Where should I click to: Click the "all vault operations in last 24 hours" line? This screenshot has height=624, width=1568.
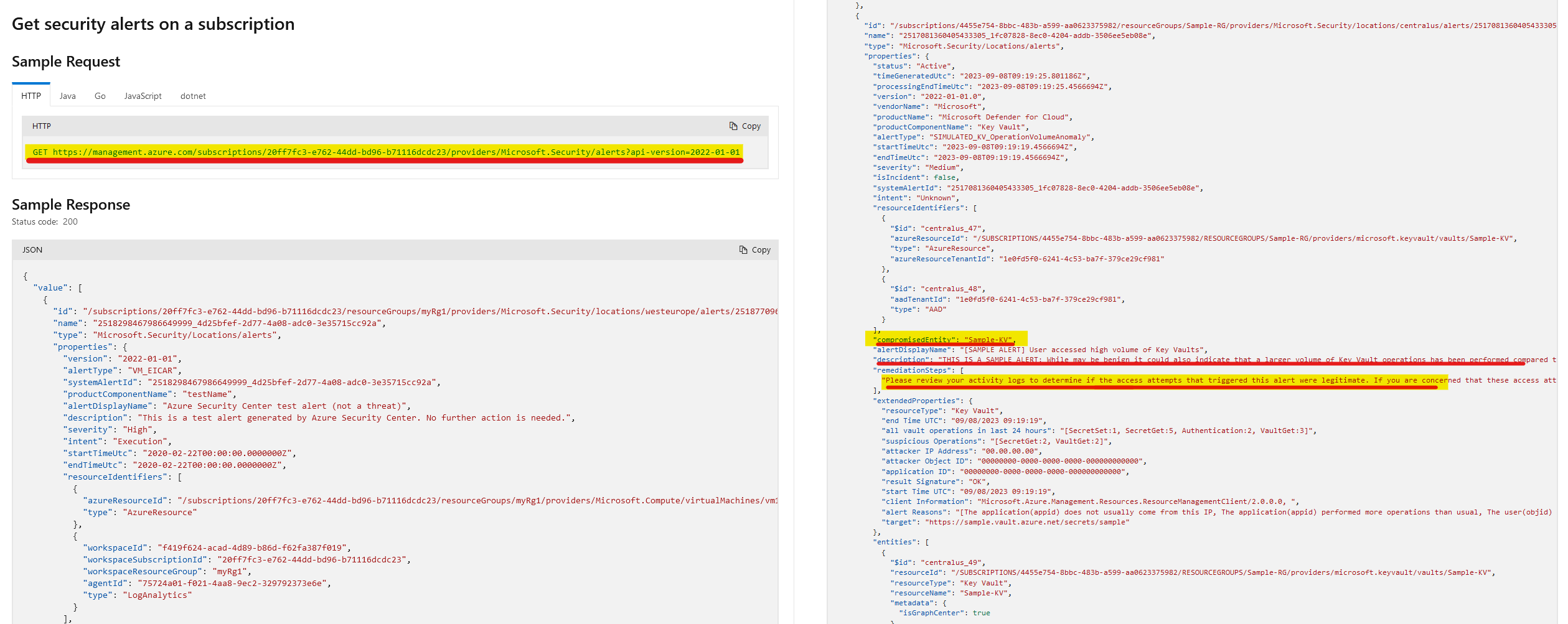[x=1099, y=431]
